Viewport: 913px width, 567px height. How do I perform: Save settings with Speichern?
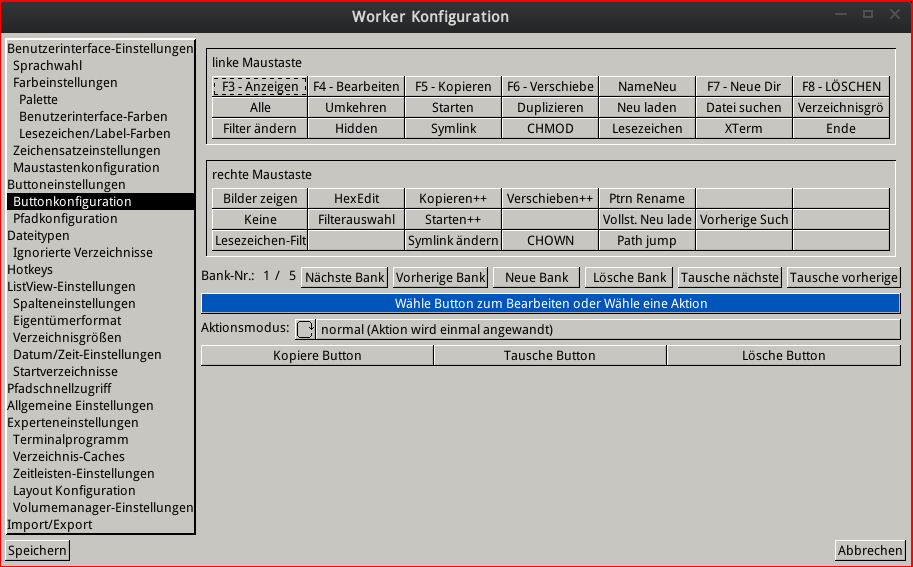pos(38,551)
